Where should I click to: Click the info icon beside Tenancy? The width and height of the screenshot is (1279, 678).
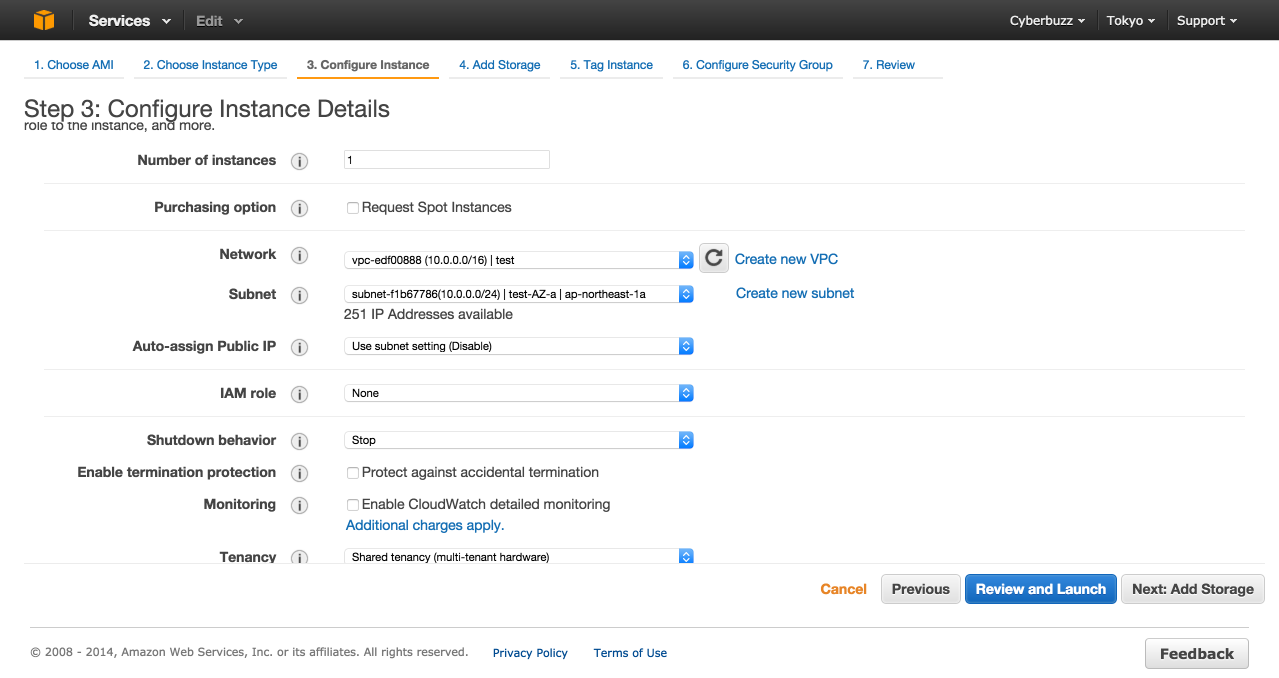[x=299, y=557]
